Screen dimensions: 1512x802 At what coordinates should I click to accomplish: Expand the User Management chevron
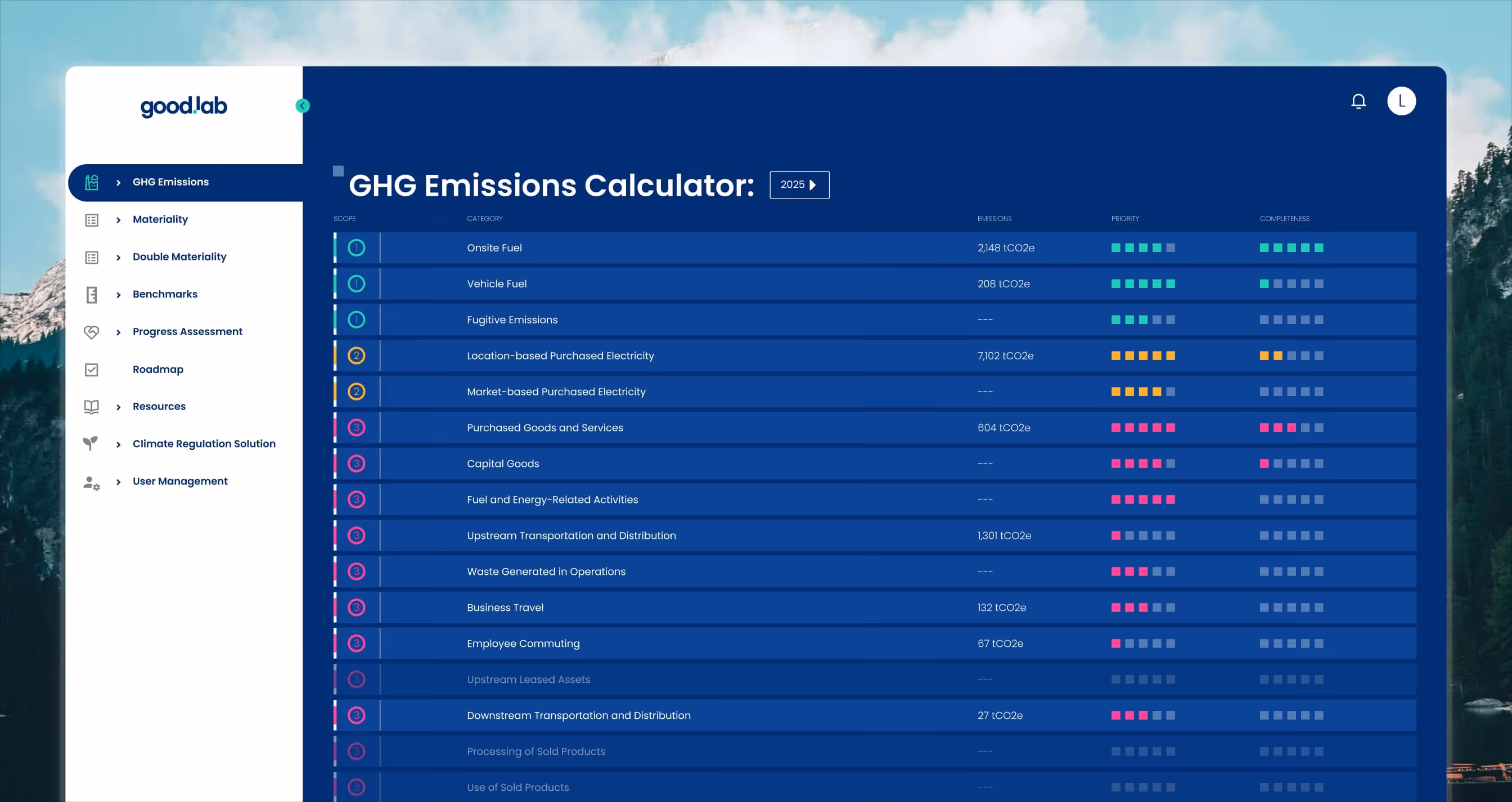click(119, 481)
